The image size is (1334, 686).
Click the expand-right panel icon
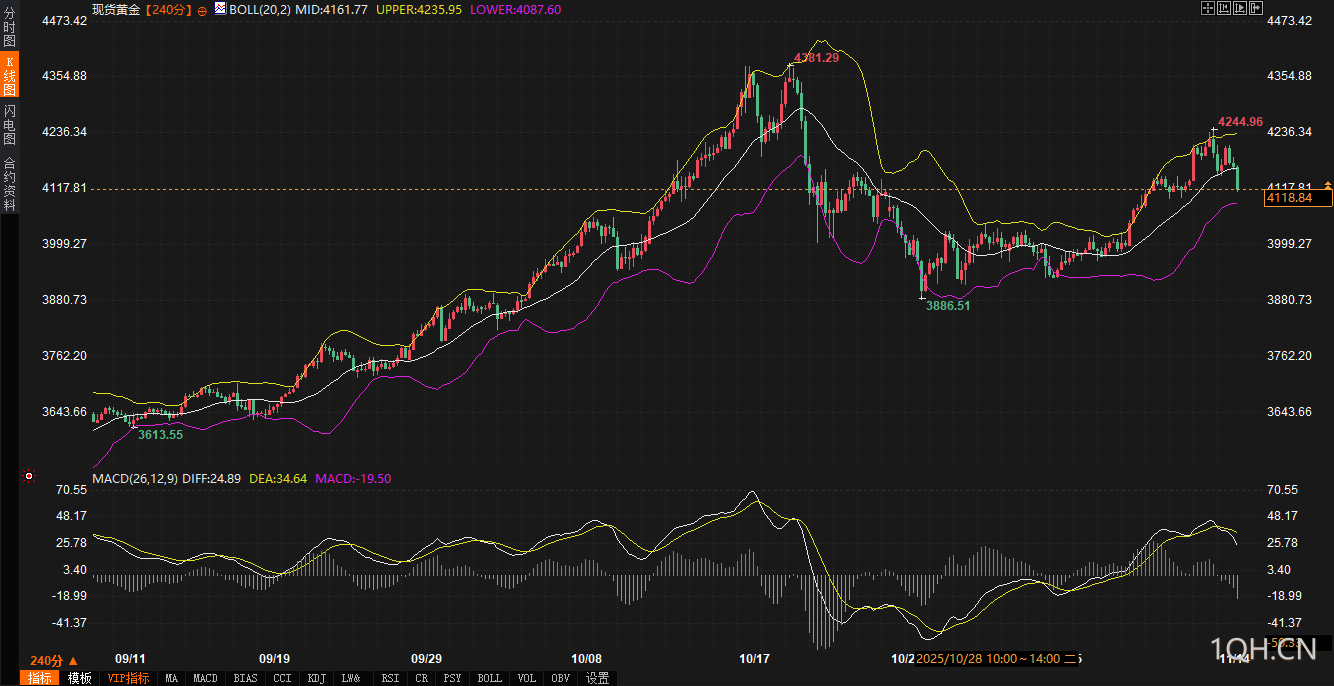point(1255,8)
